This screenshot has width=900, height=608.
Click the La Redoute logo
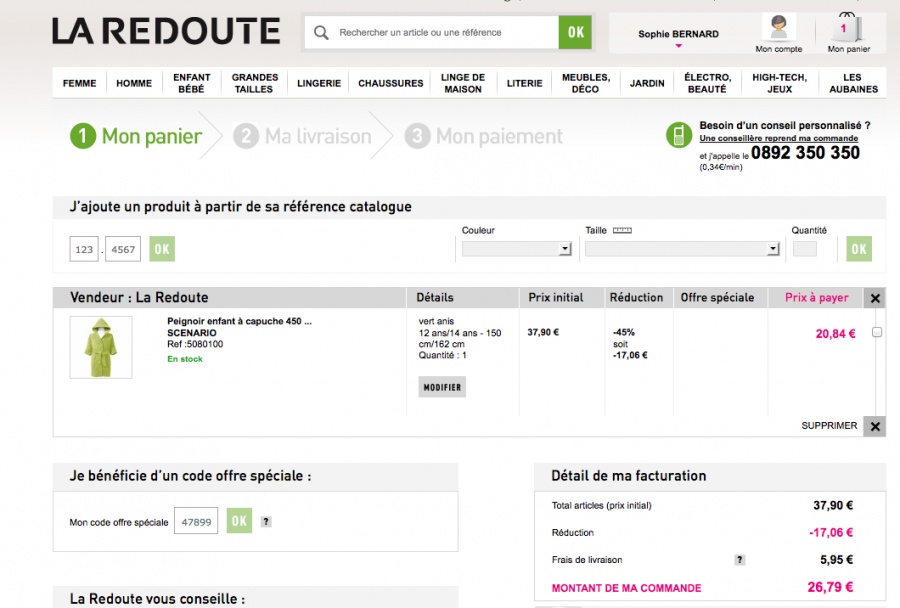(166, 31)
